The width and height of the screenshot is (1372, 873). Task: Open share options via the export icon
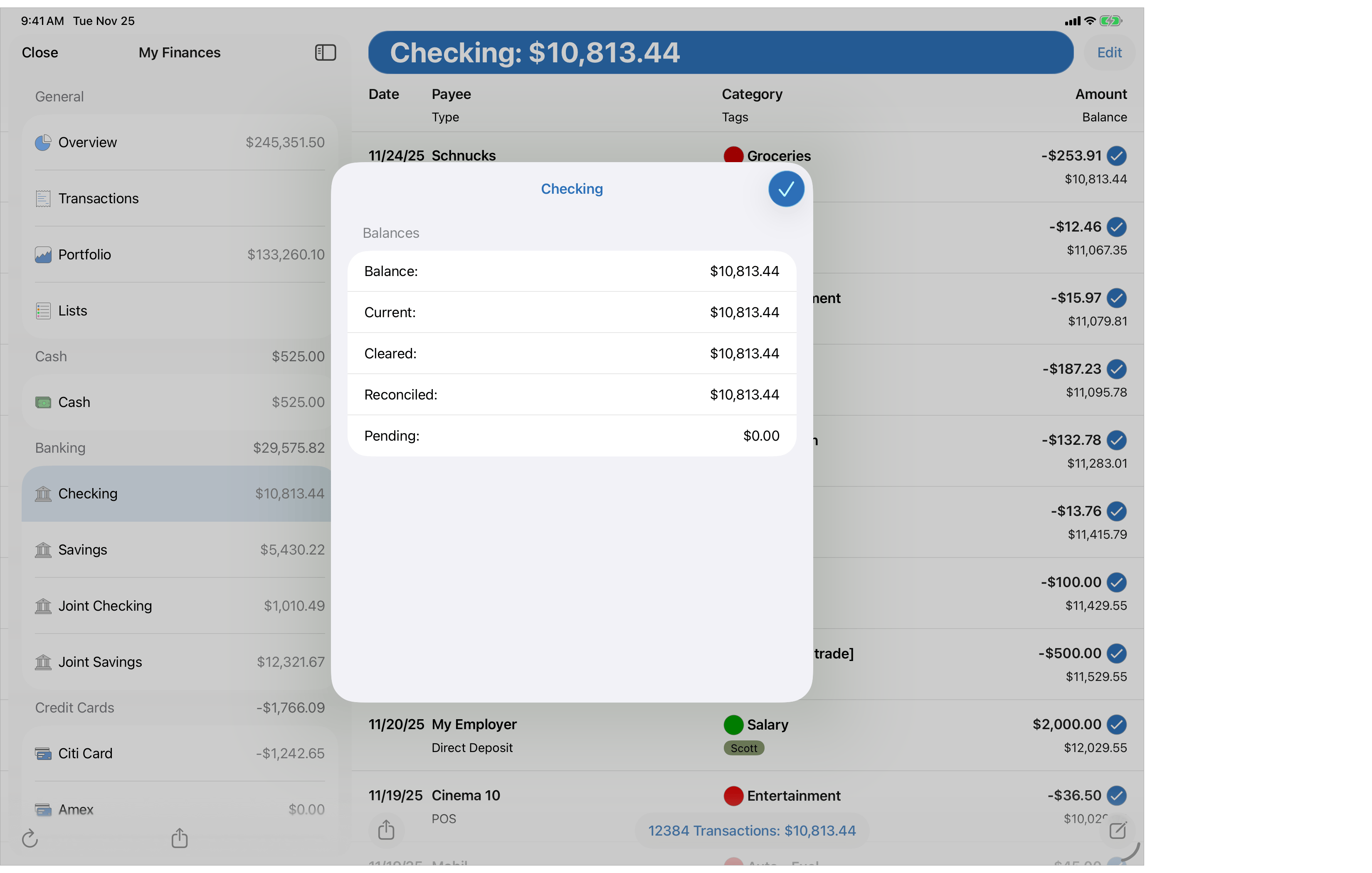pyautogui.click(x=180, y=838)
